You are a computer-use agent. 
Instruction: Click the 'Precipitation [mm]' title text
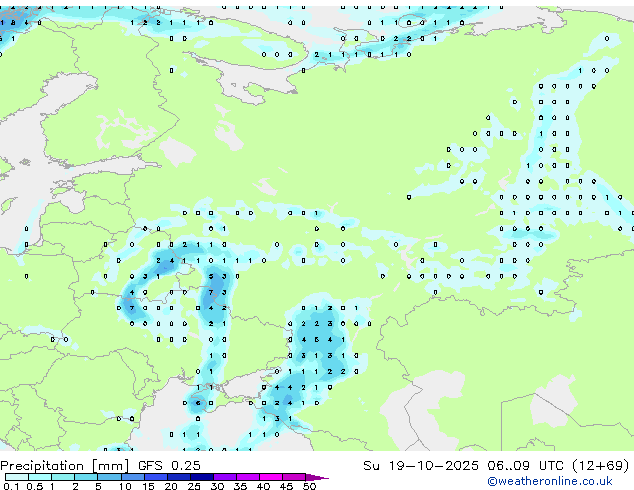pos(65,466)
